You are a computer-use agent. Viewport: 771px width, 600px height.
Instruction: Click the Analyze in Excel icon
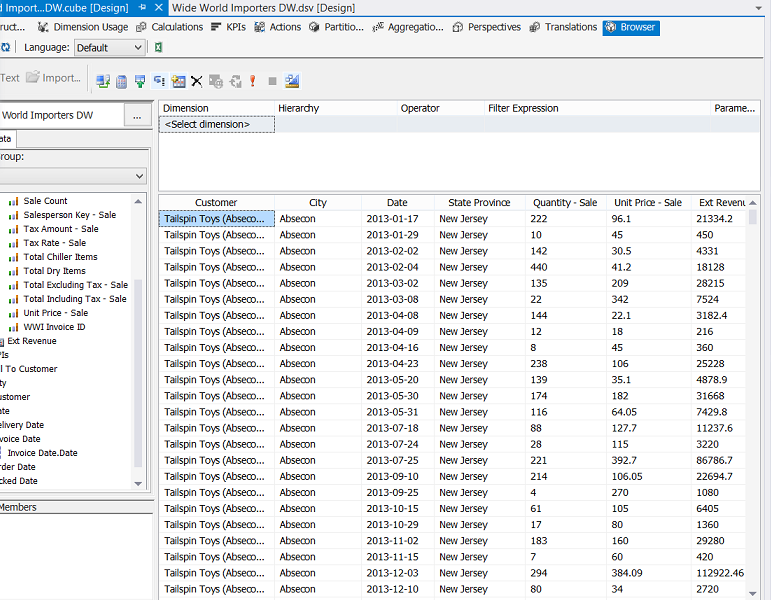[159, 47]
